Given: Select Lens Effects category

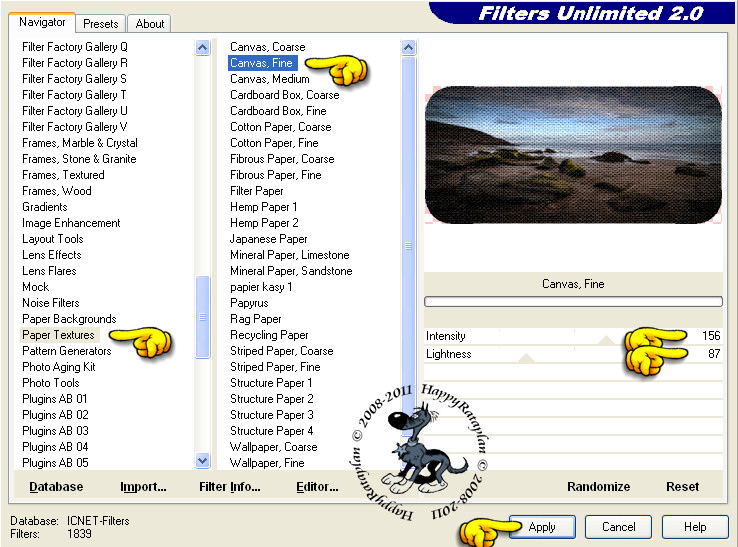Looking at the screenshot, I should [x=52, y=255].
